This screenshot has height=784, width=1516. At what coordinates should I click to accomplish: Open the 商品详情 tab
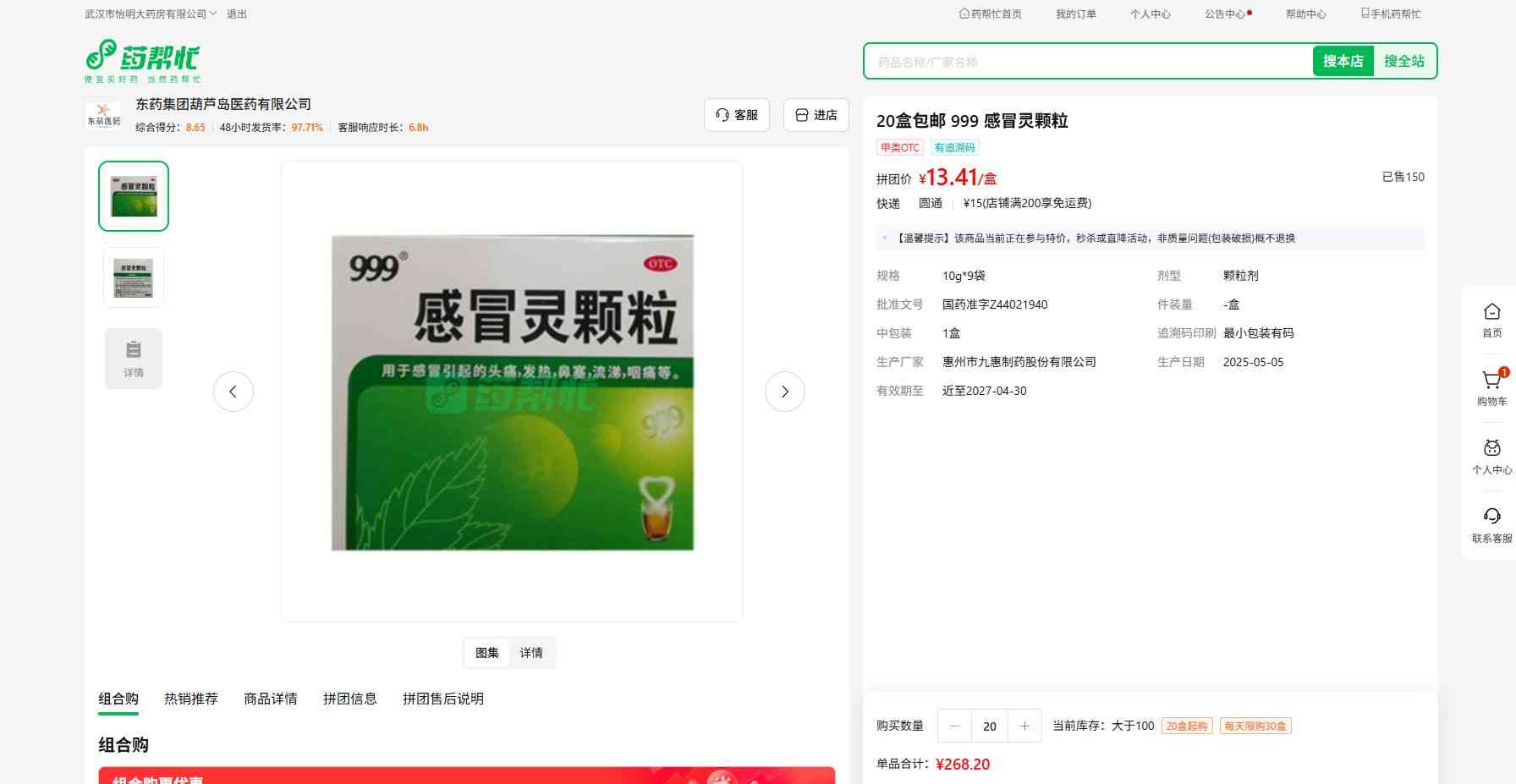coord(271,699)
